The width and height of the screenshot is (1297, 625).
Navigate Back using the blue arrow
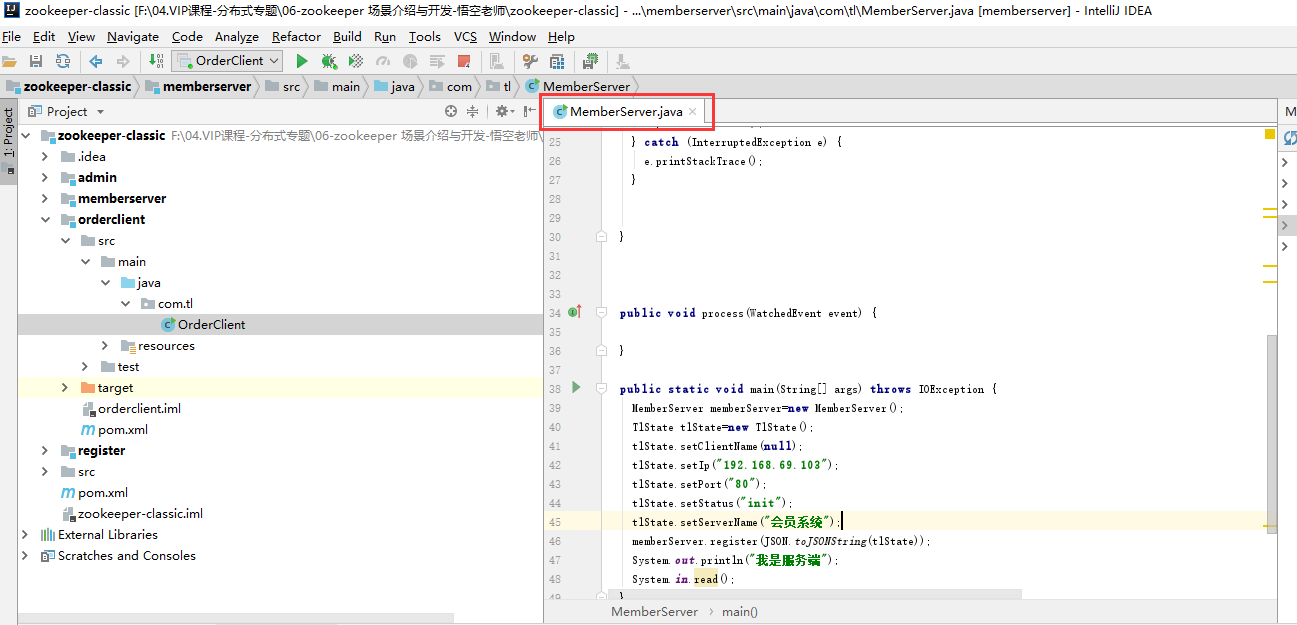pyautogui.click(x=96, y=61)
